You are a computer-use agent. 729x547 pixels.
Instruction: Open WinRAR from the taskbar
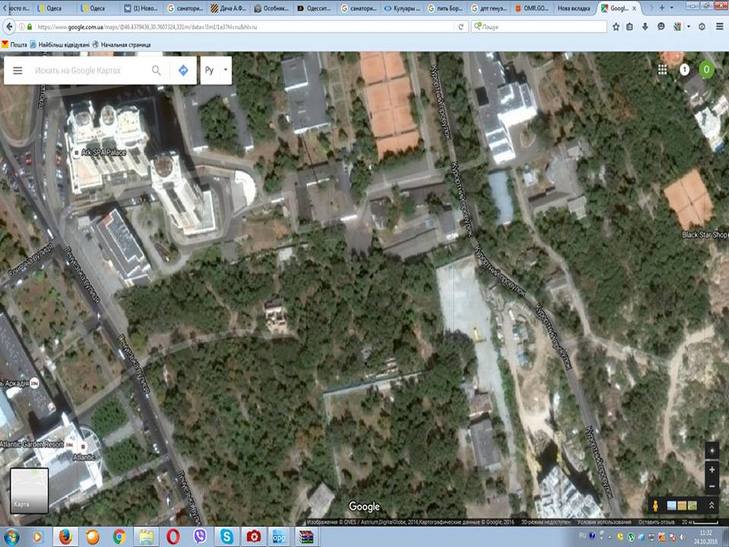(306, 537)
